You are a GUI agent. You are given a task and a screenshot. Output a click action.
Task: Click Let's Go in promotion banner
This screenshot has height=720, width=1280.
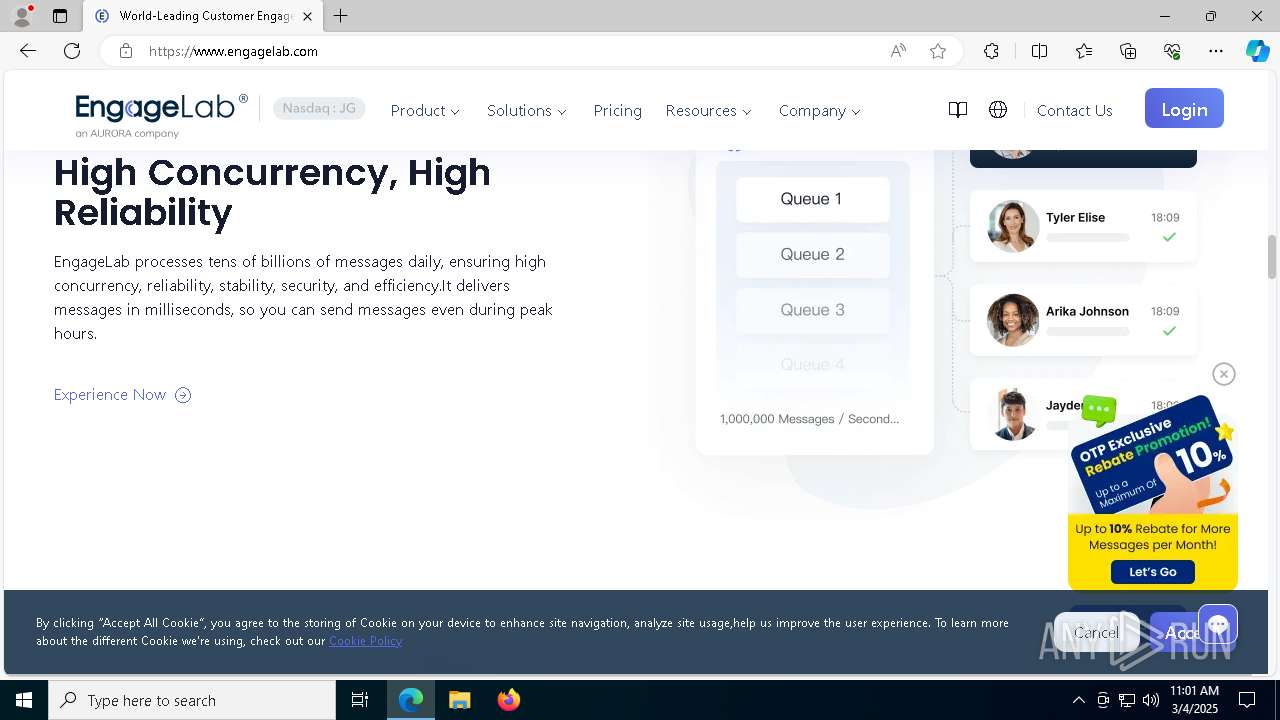[1152, 572]
